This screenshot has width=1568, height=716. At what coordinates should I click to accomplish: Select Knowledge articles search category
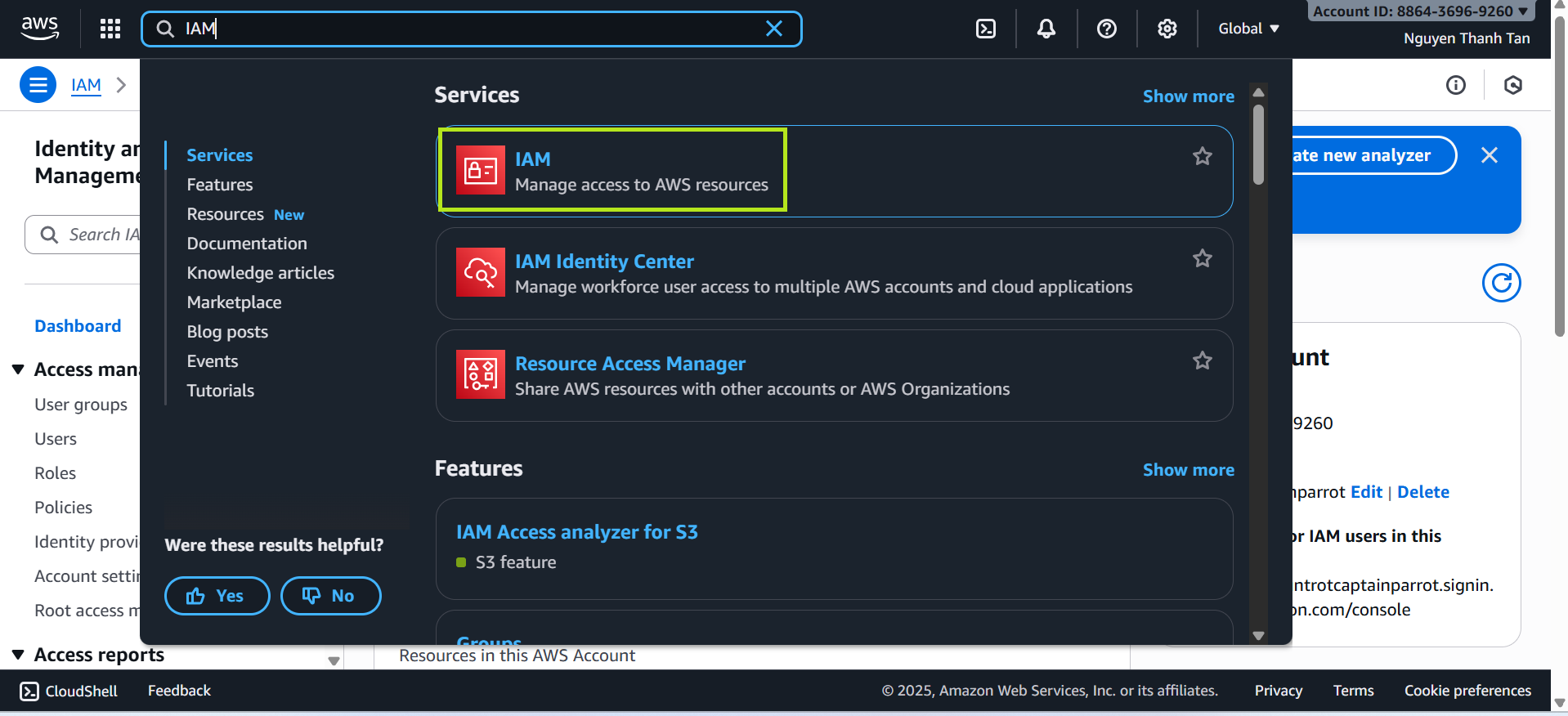pyautogui.click(x=260, y=273)
